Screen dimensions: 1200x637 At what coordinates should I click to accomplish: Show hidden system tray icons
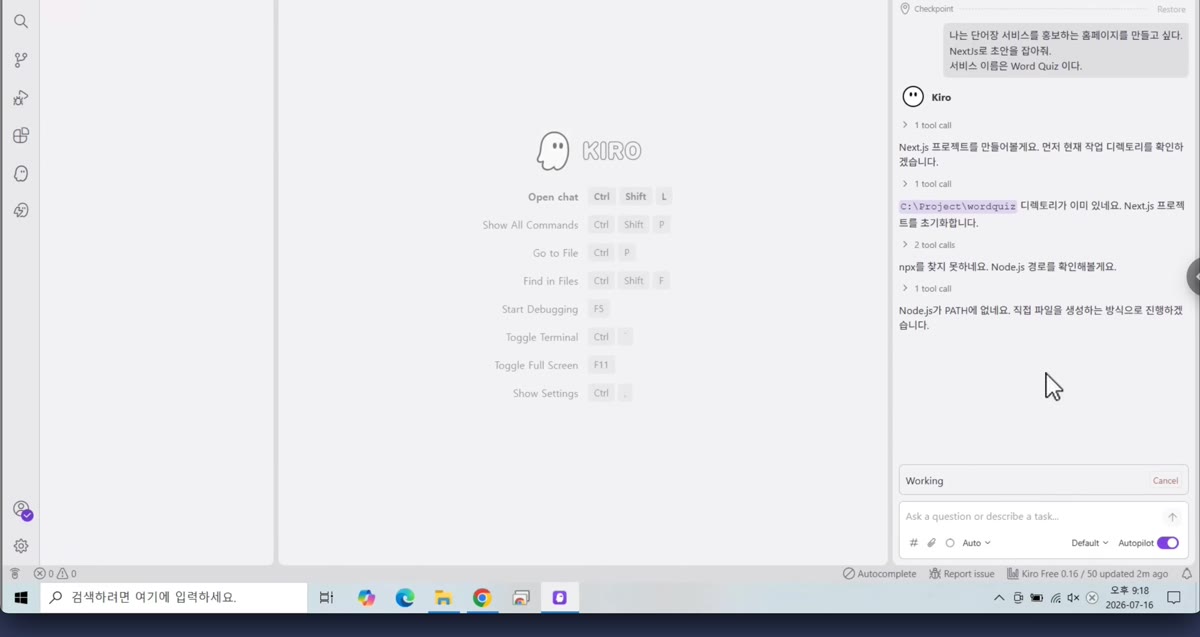point(999,598)
